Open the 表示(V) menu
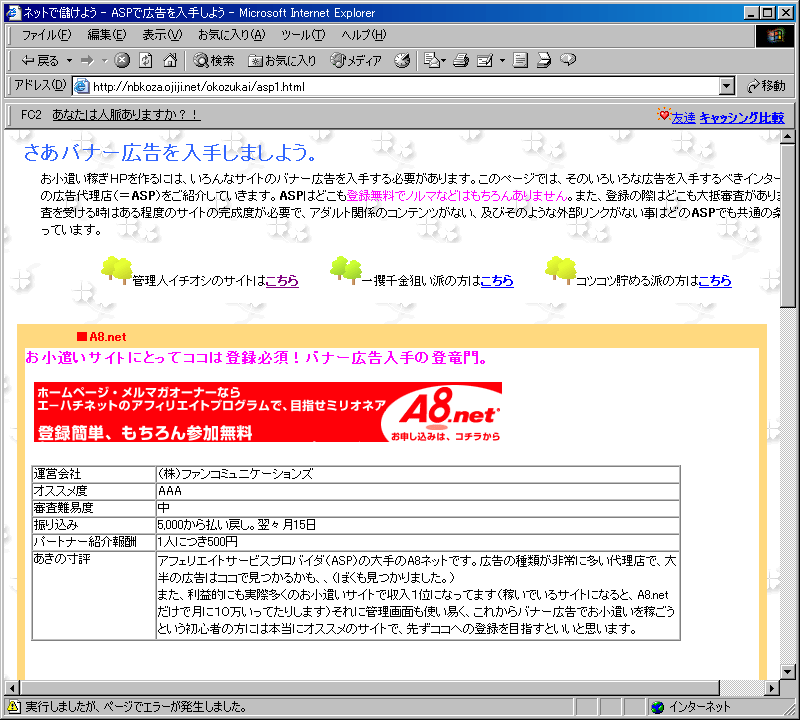The width and height of the screenshot is (800, 720). pyautogui.click(x=162, y=35)
